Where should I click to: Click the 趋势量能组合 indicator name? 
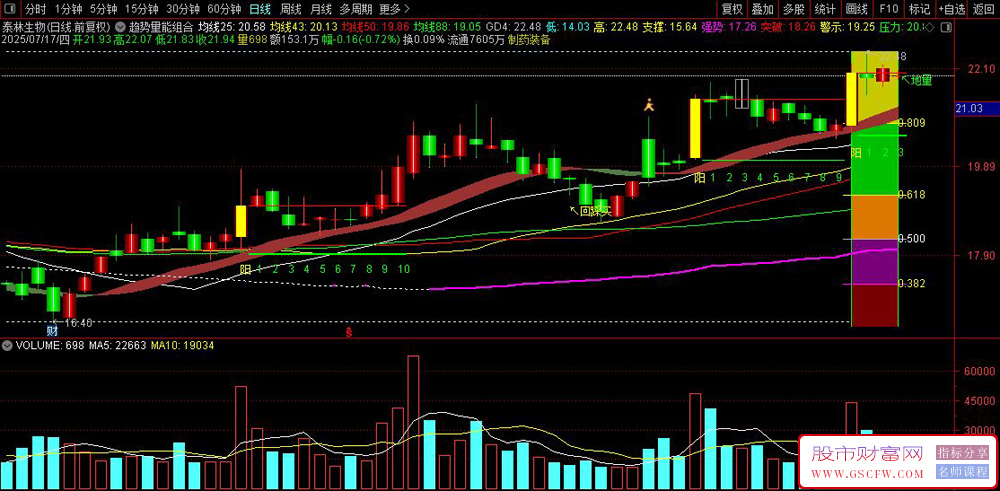(160, 27)
